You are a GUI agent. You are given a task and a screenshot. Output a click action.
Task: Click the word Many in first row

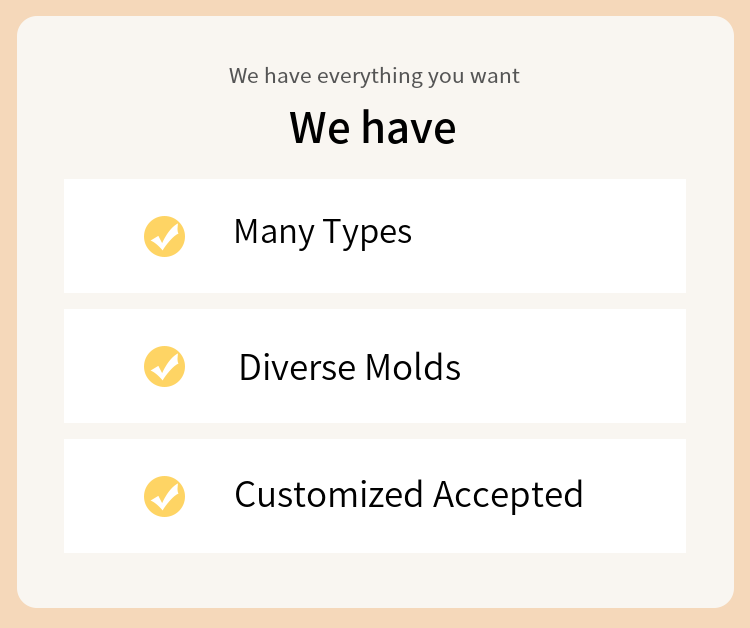click(x=274, y=233)
